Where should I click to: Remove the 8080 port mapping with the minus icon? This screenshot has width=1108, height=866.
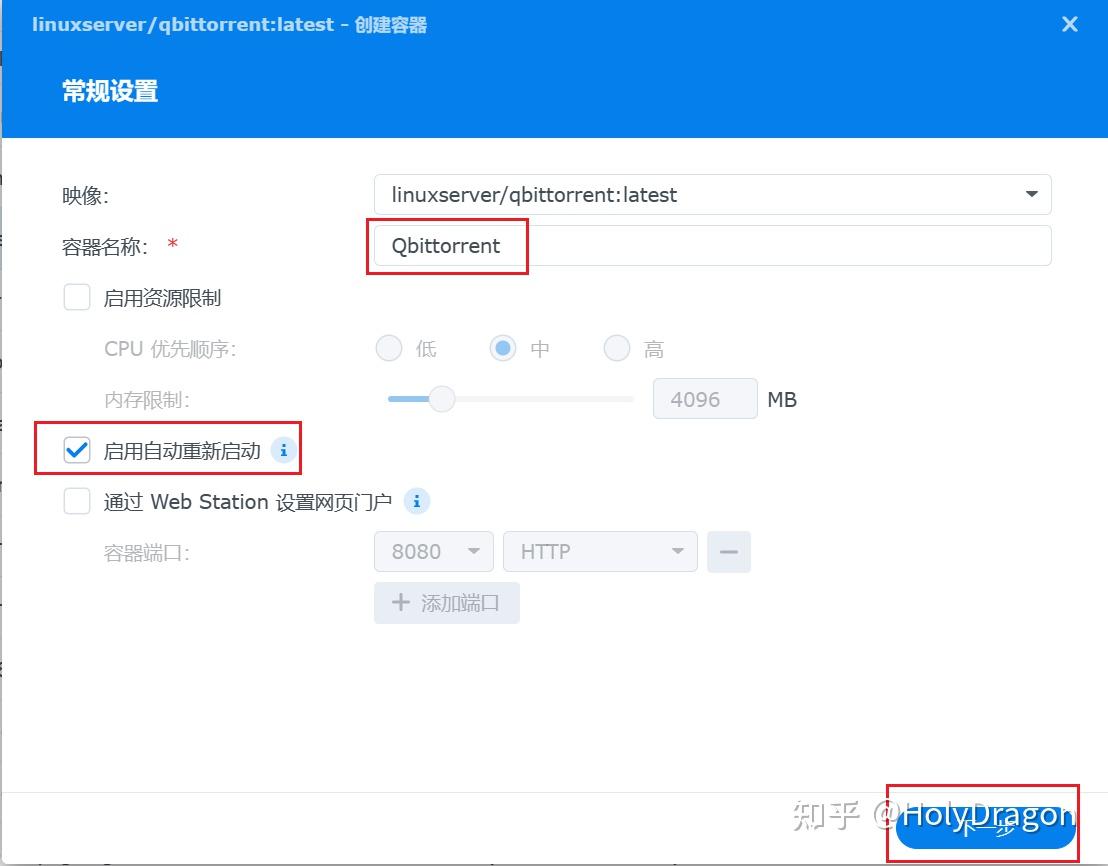(x=729, y=551)
